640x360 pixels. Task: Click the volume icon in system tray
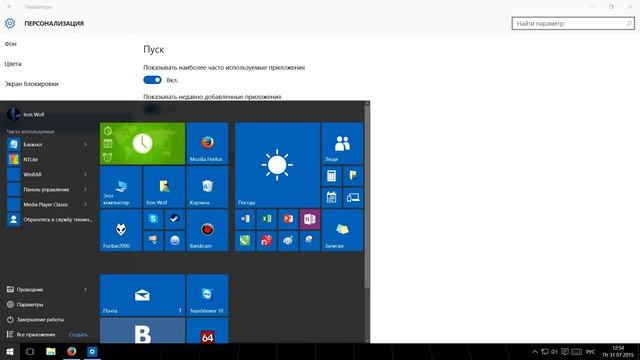tap(554, 351)
